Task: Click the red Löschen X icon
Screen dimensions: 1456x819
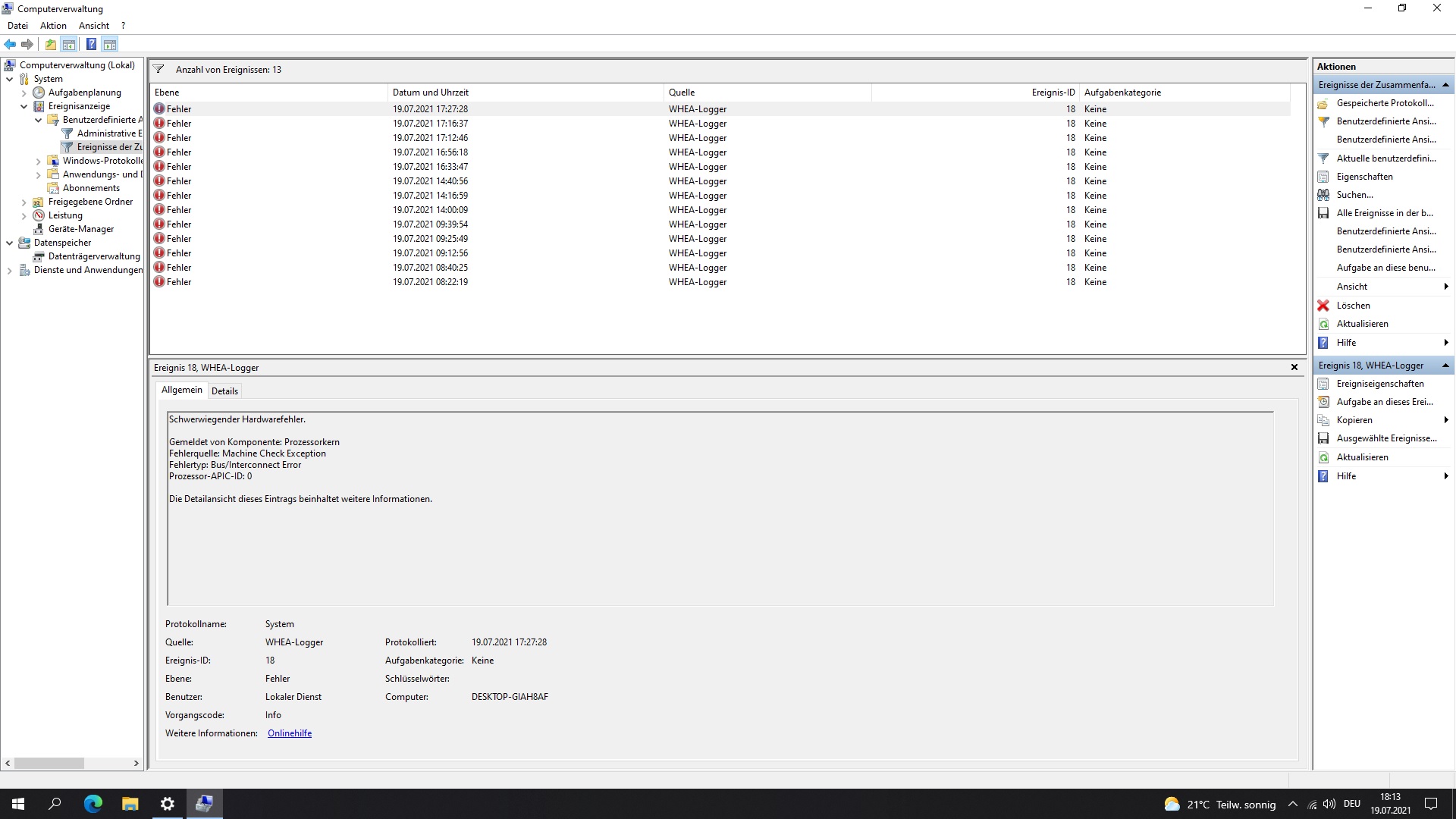Action: (x=1323, y=306)
